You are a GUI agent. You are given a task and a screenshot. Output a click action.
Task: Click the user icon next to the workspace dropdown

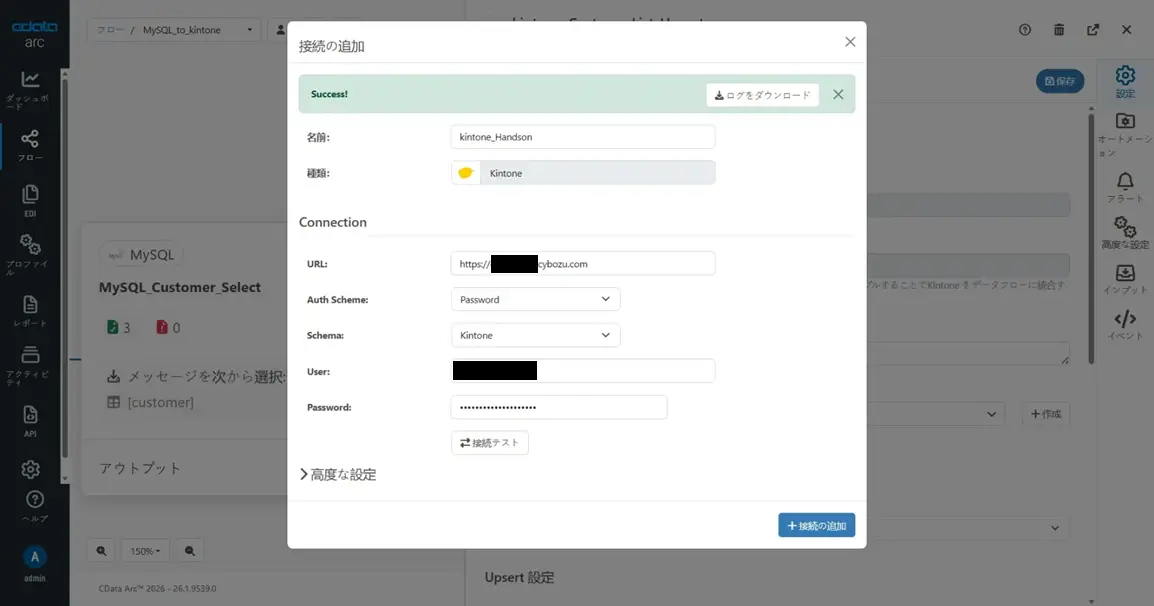point(280,30)
